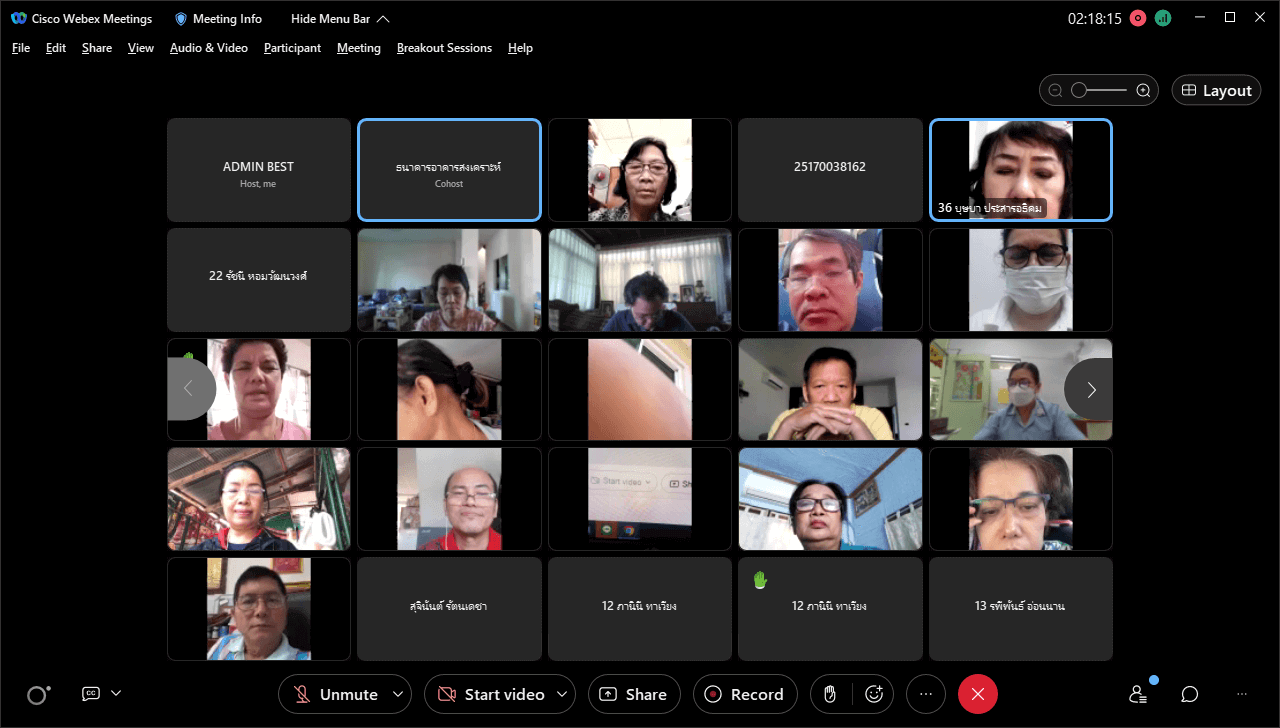
Task: Open More options ellipsis in control bar
Action: [925, 694]
